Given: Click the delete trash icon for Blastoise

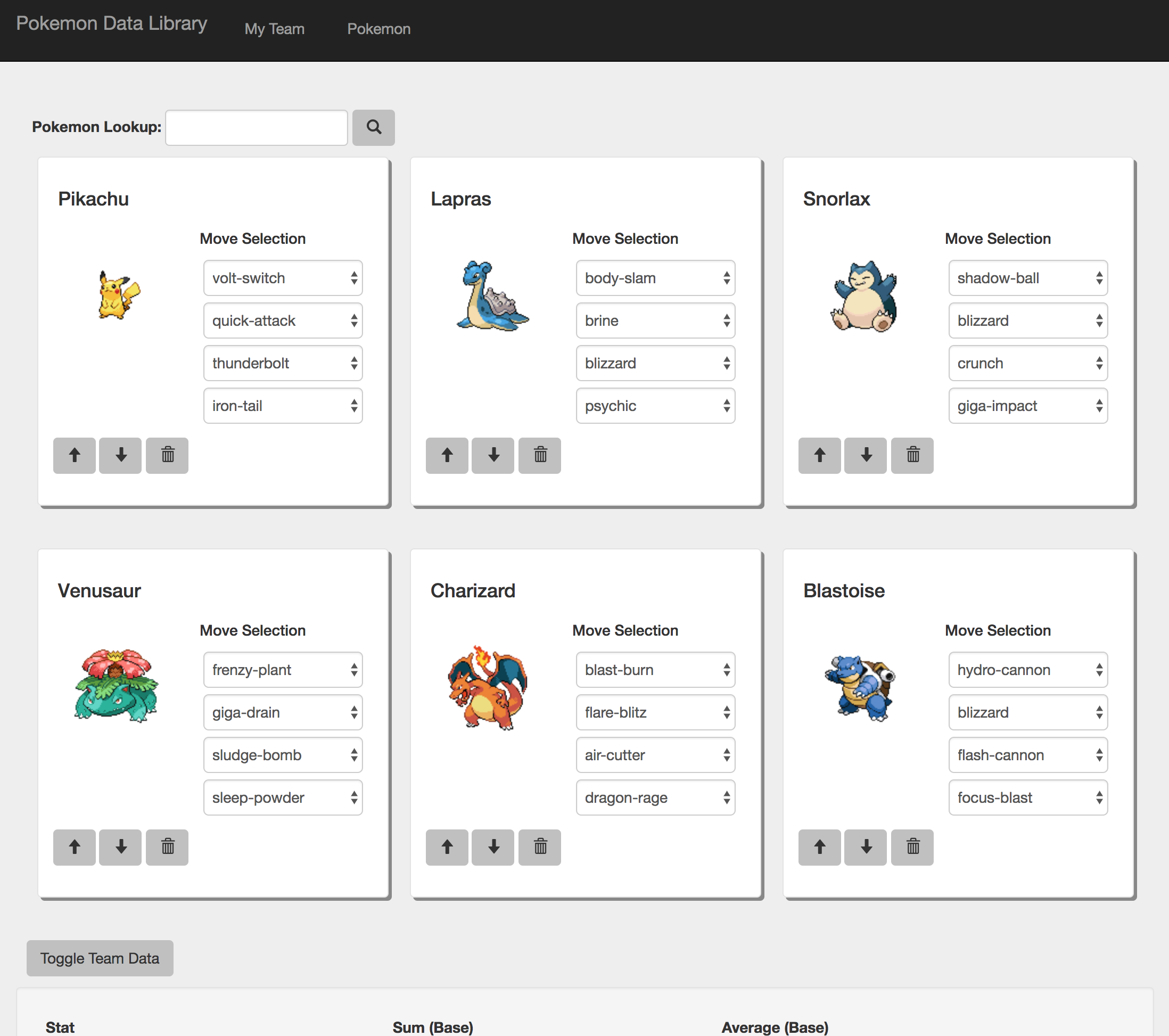Looking at the screenshot, I should click(x=912, y=846).
